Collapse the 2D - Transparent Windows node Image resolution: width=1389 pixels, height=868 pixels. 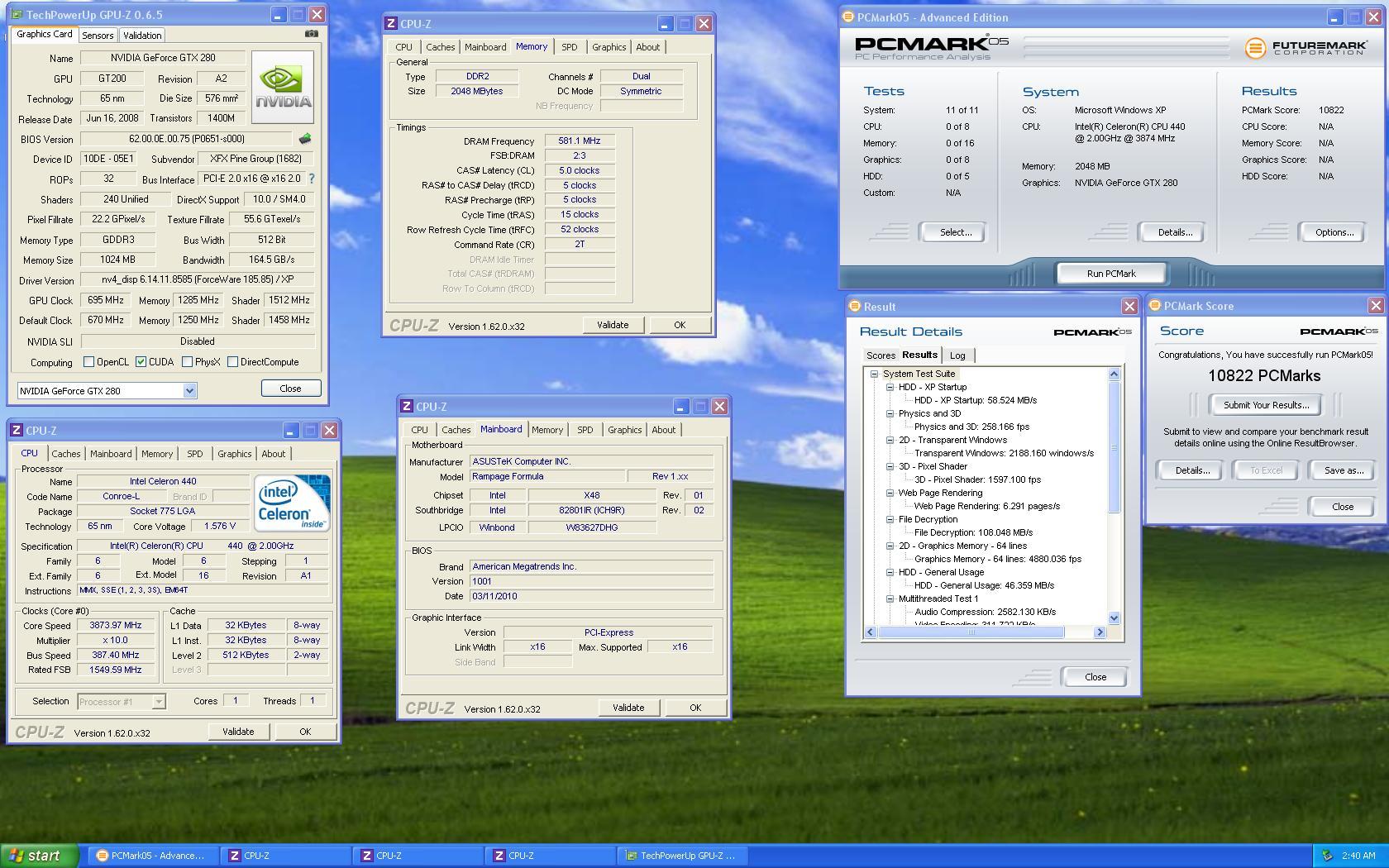890,440
